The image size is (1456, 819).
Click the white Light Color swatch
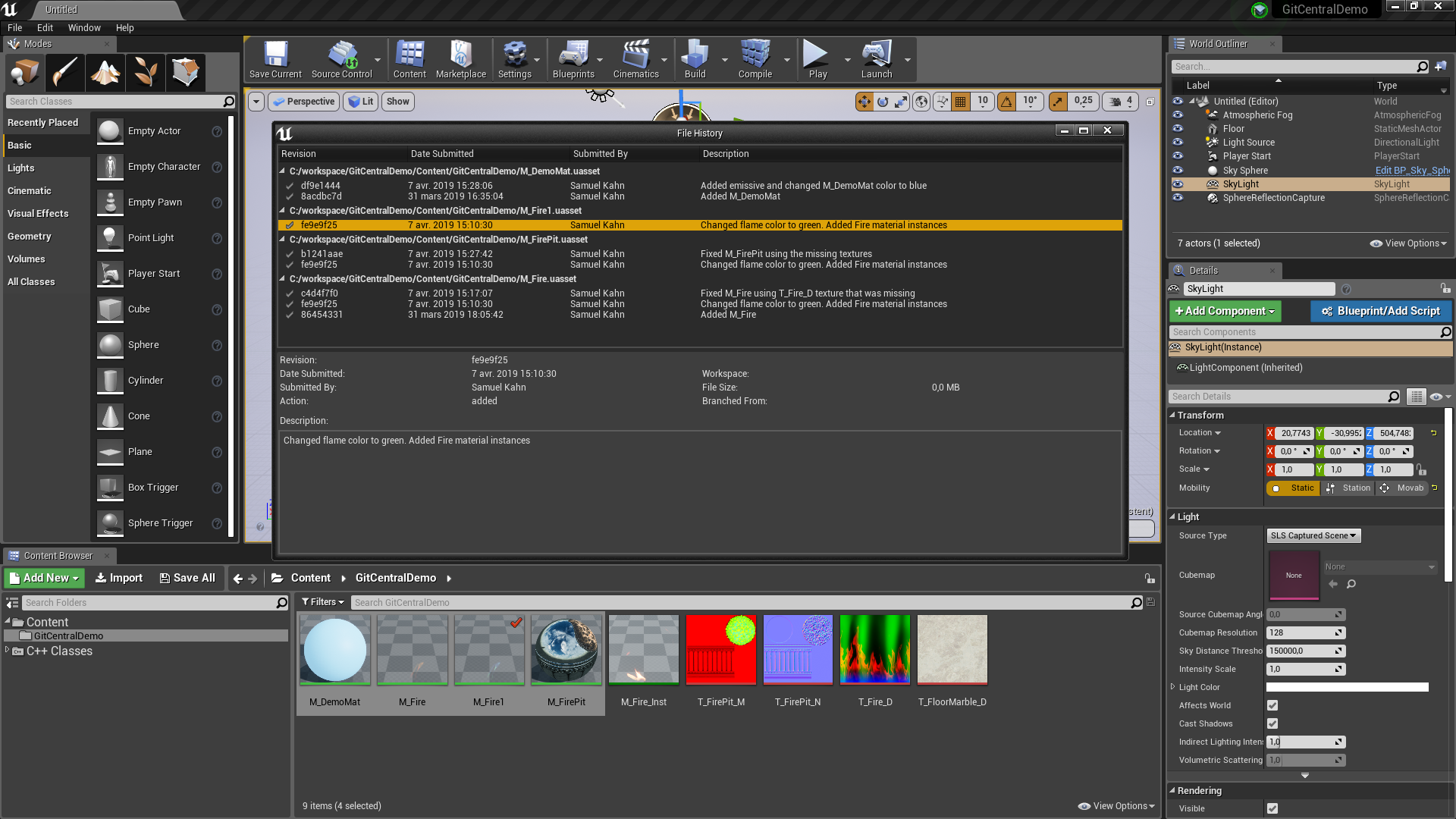(x=1347, y=687)
